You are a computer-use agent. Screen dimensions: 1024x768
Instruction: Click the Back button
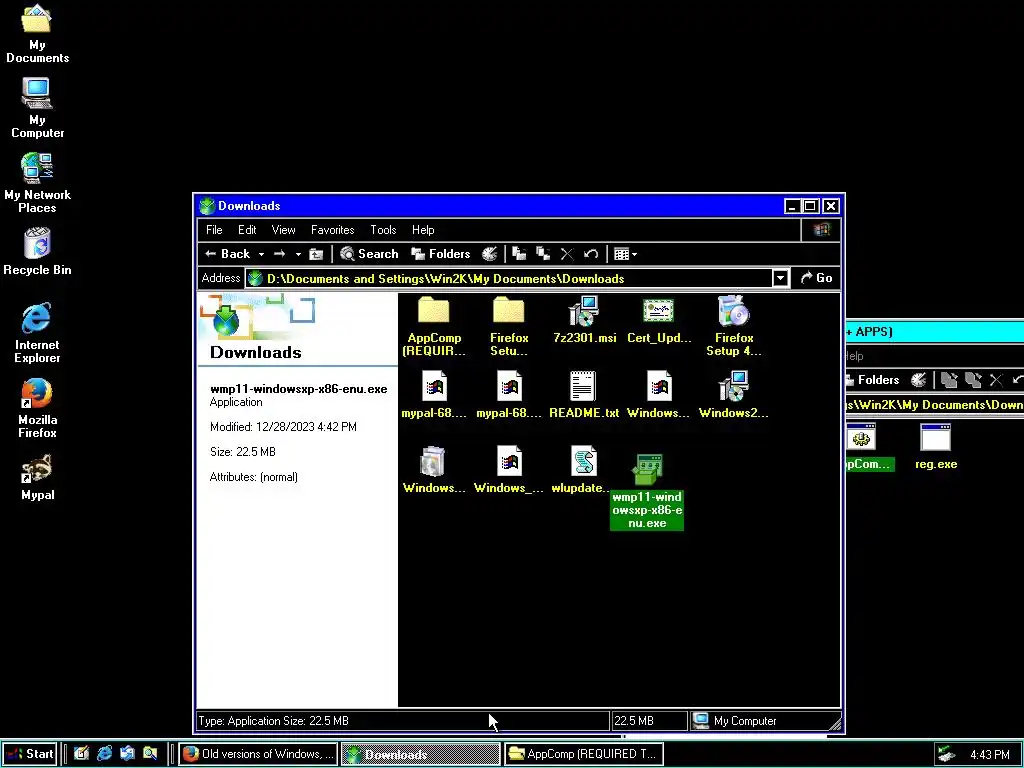click(227, 254)
